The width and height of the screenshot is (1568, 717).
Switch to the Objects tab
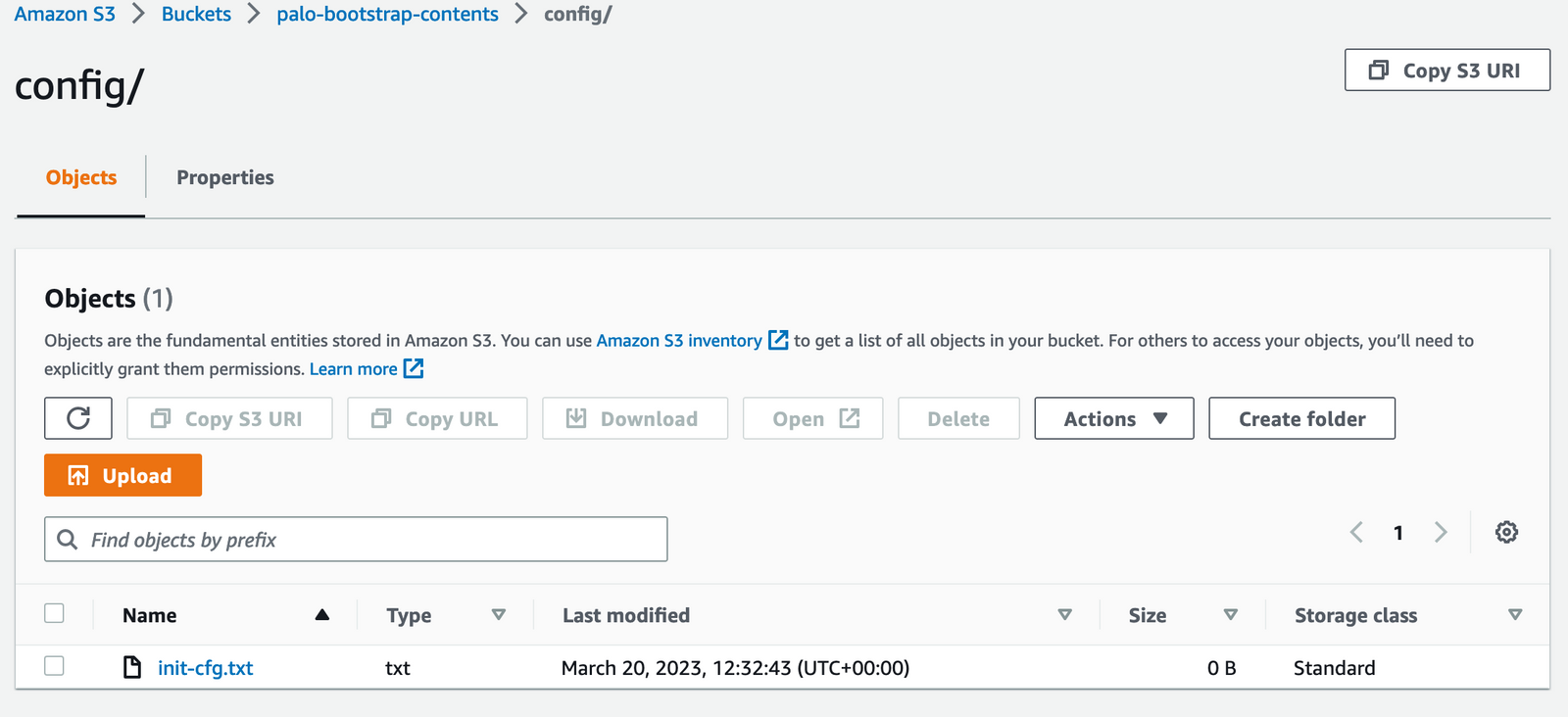[x=81, y=177]
